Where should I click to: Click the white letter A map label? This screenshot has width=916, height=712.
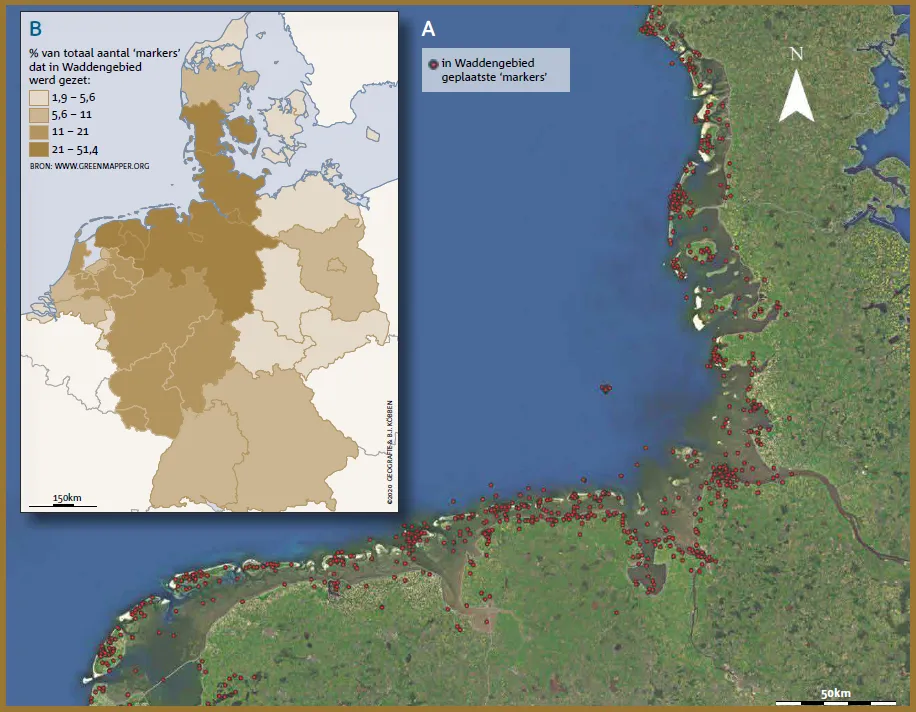428,29
